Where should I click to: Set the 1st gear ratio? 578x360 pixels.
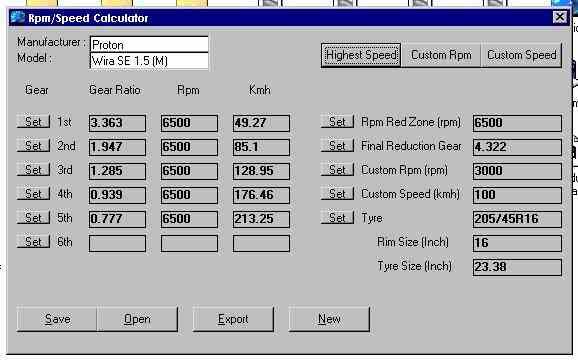click(x=33, y=122)
